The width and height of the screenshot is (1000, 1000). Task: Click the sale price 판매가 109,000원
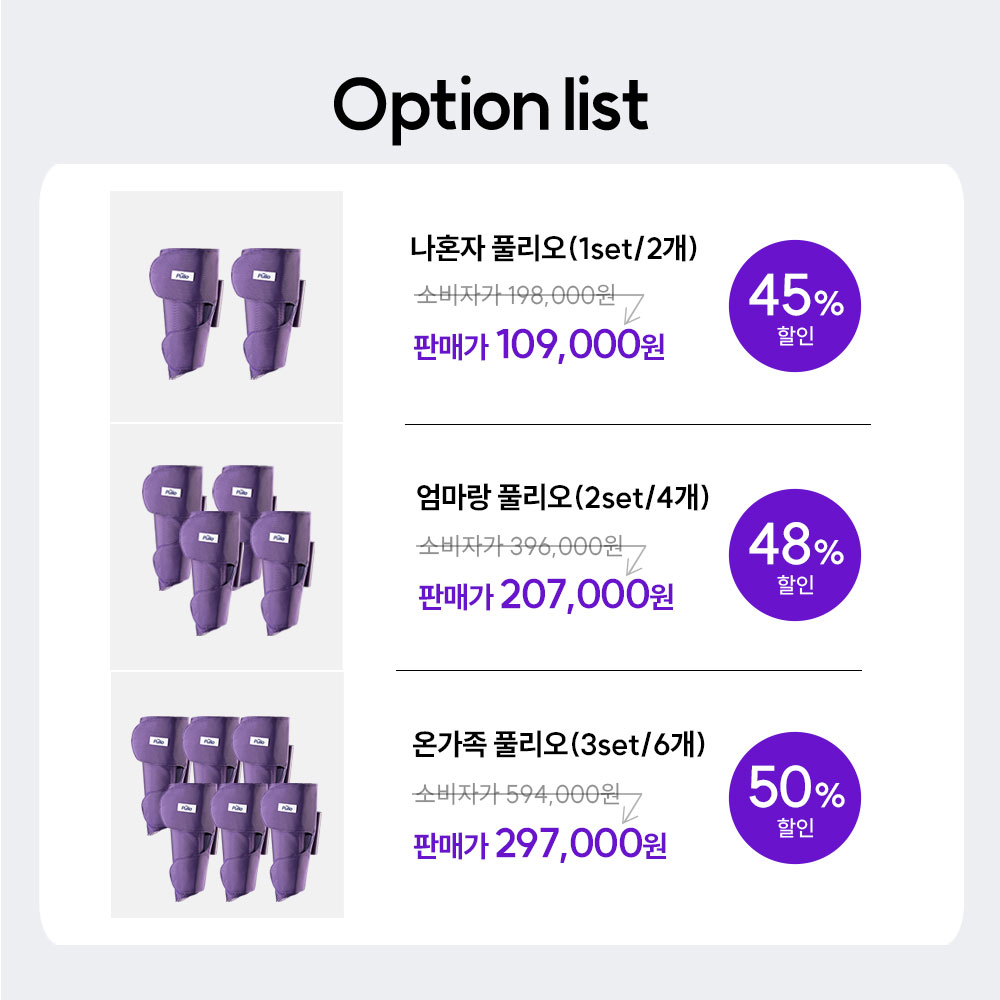point(539,346)
